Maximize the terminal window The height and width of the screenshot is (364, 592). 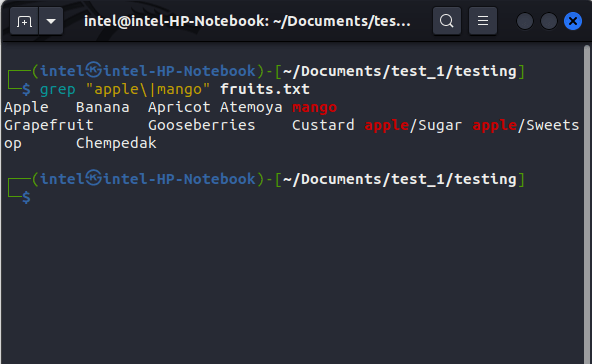(549, 21)
